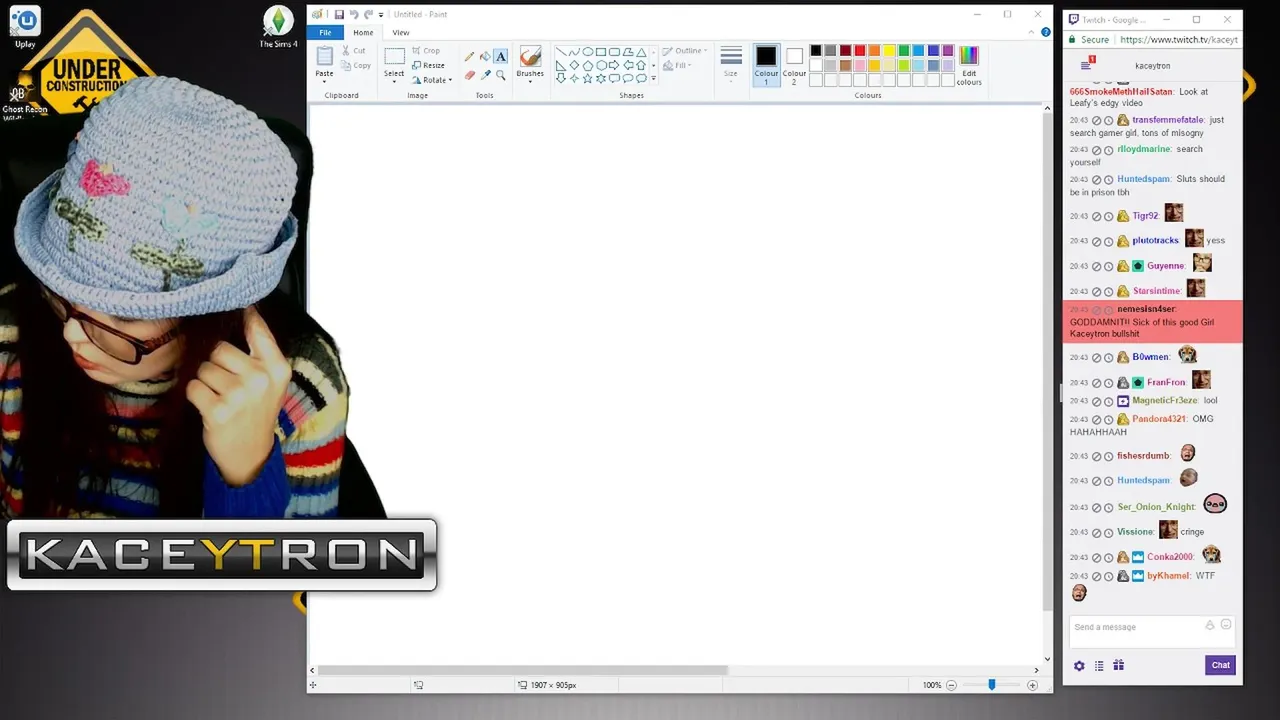The height and width of the screenshot is (720, 1280).
Task: Select Colour 1 in Paint
Action: tap(766, 65)
